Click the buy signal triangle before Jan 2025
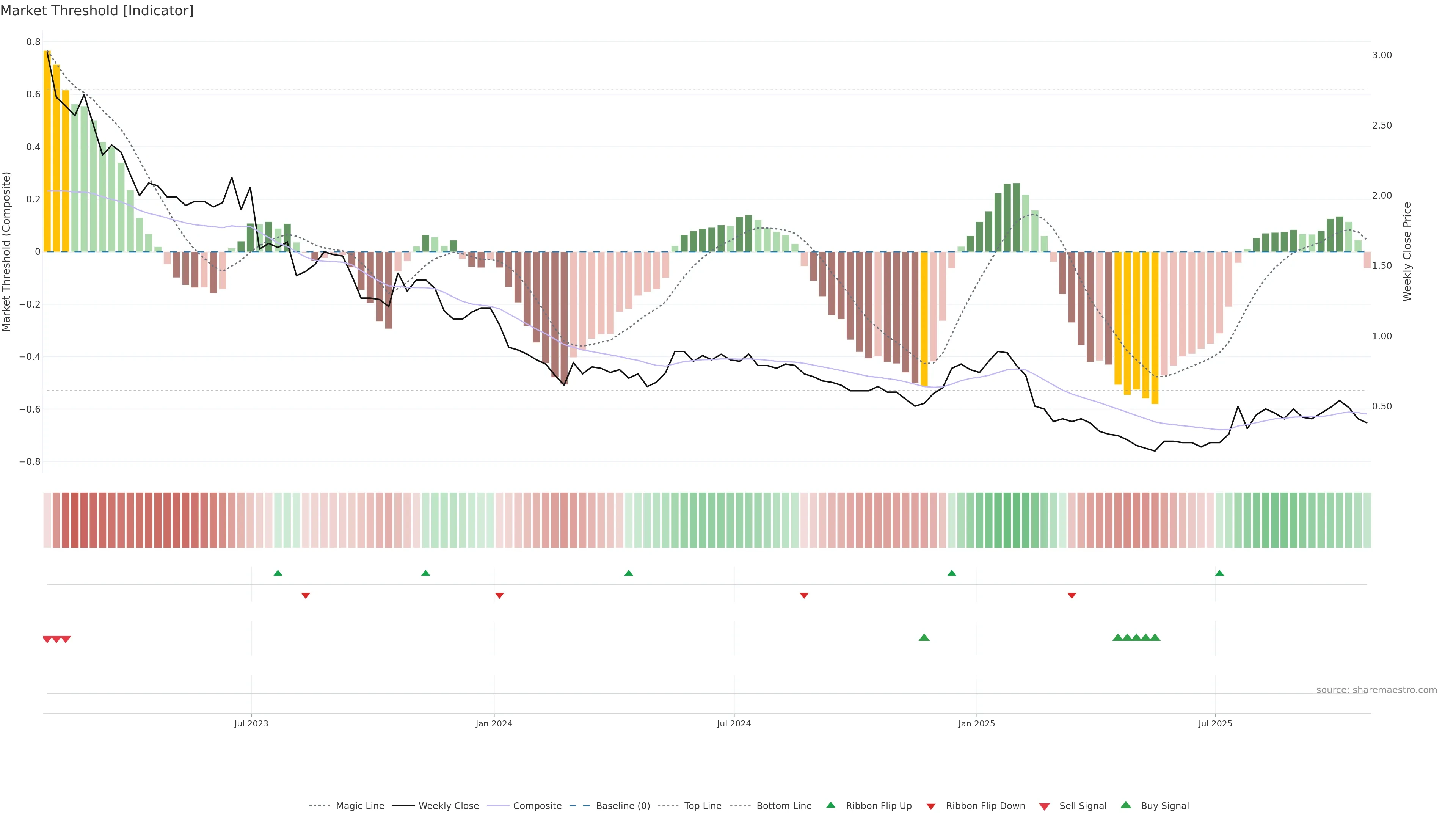 pos(924,637)
